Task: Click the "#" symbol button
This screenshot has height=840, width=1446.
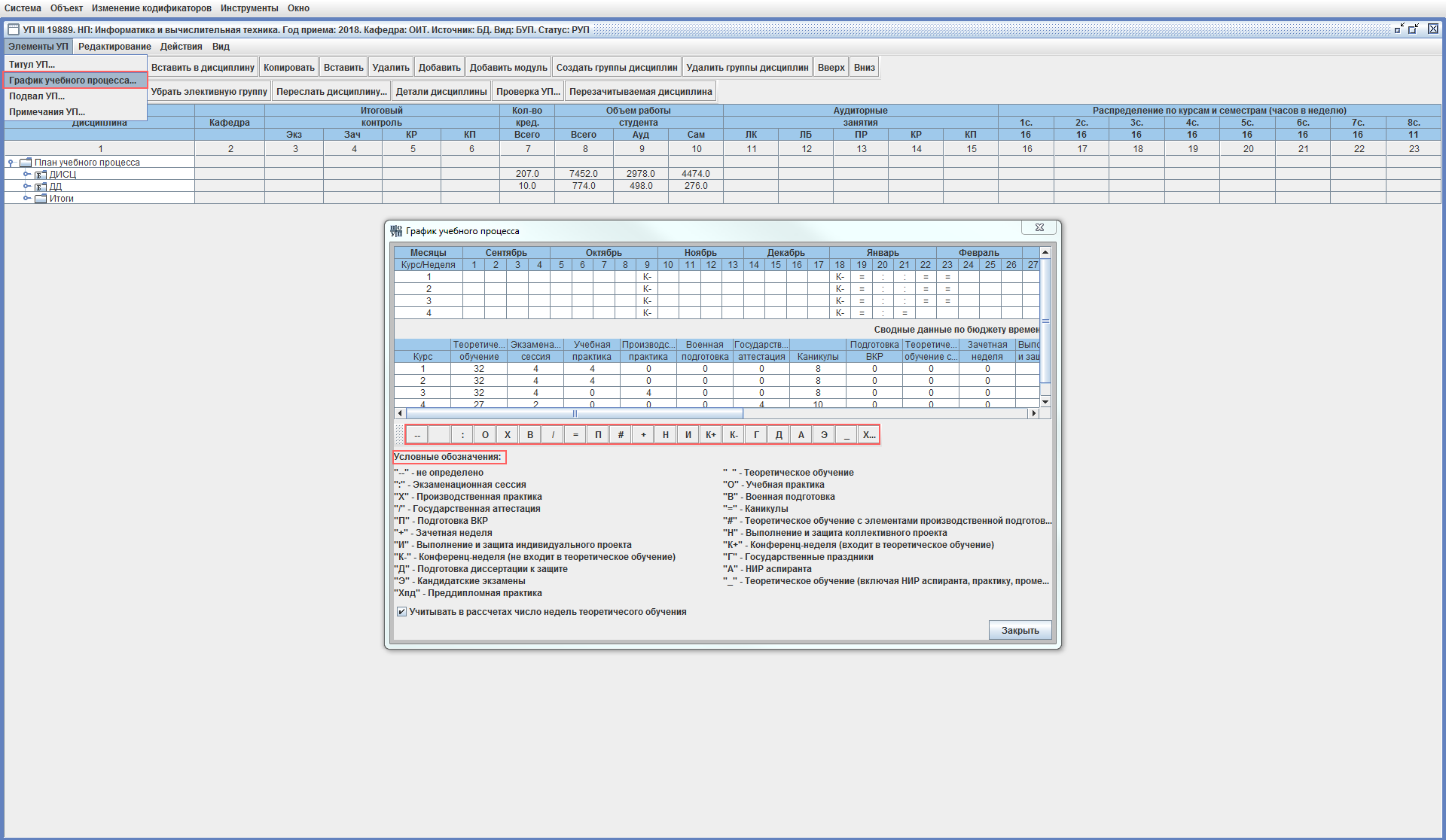Action: click(x=621, y=435)
